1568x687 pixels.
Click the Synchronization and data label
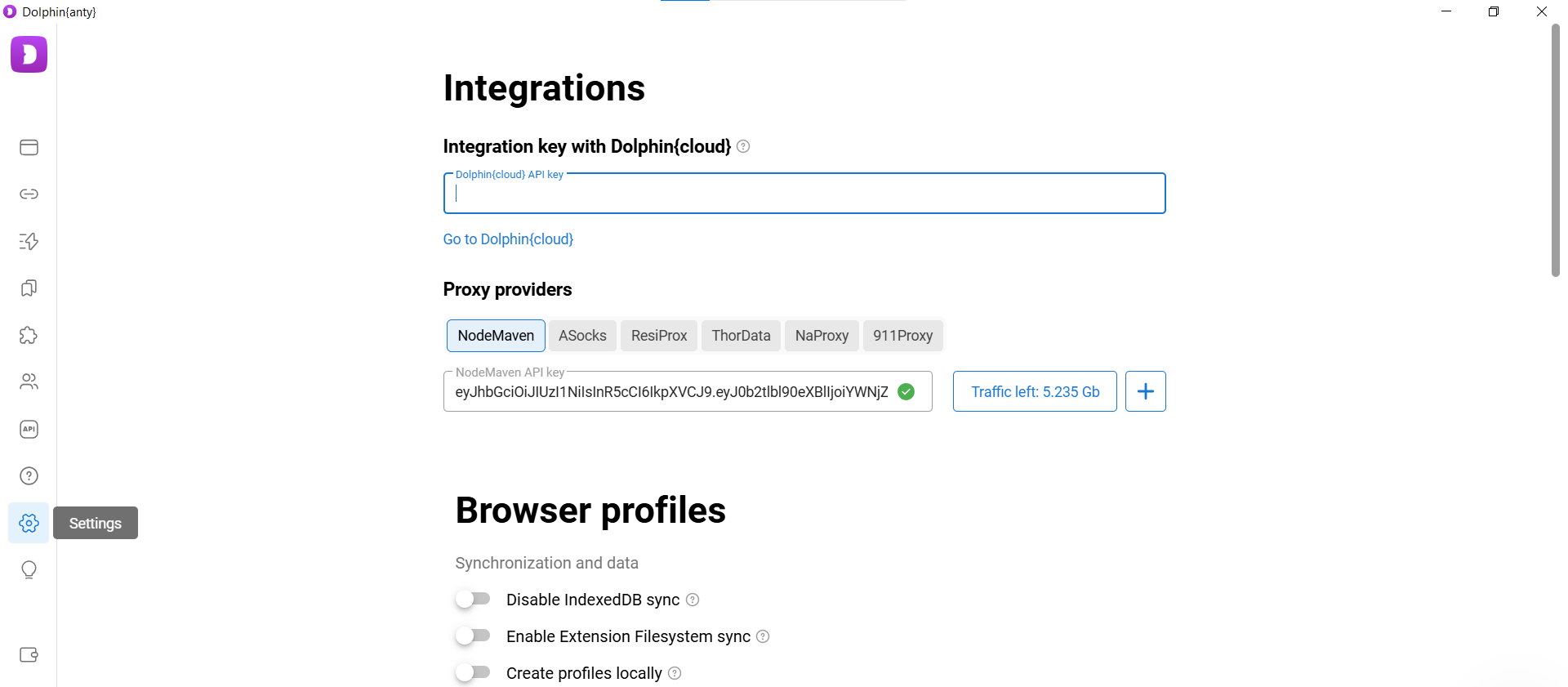546,563
